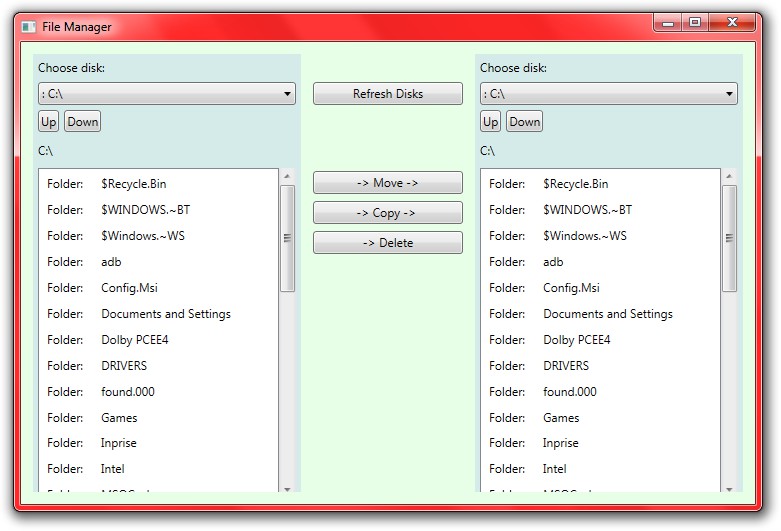The width and height of the screenshot is (781, 531).
Task: Click the -> Copy -> button
Action: pos(388,213)
